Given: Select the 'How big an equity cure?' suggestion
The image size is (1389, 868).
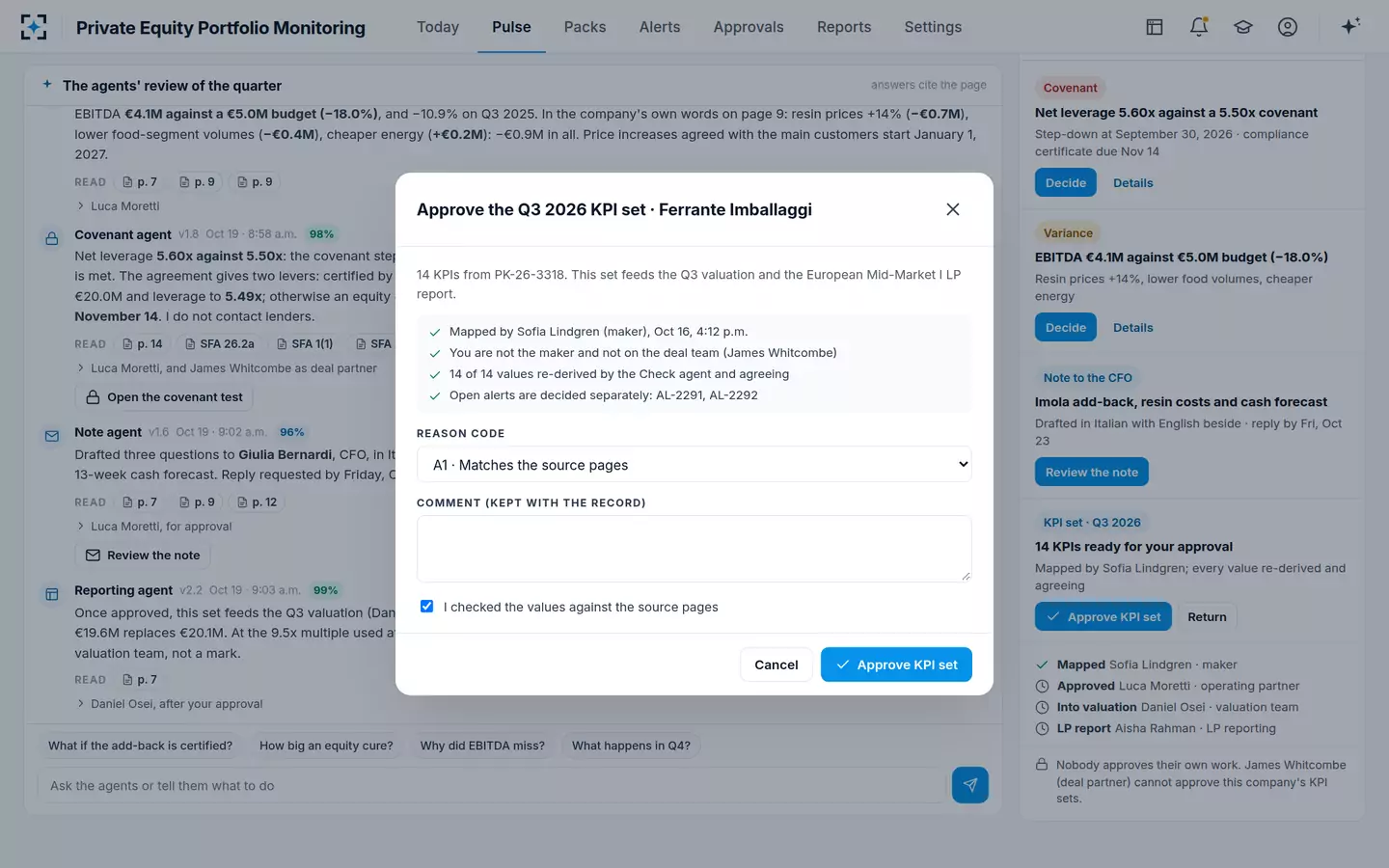Looking at the screenshot, I should tap(326, 746).
